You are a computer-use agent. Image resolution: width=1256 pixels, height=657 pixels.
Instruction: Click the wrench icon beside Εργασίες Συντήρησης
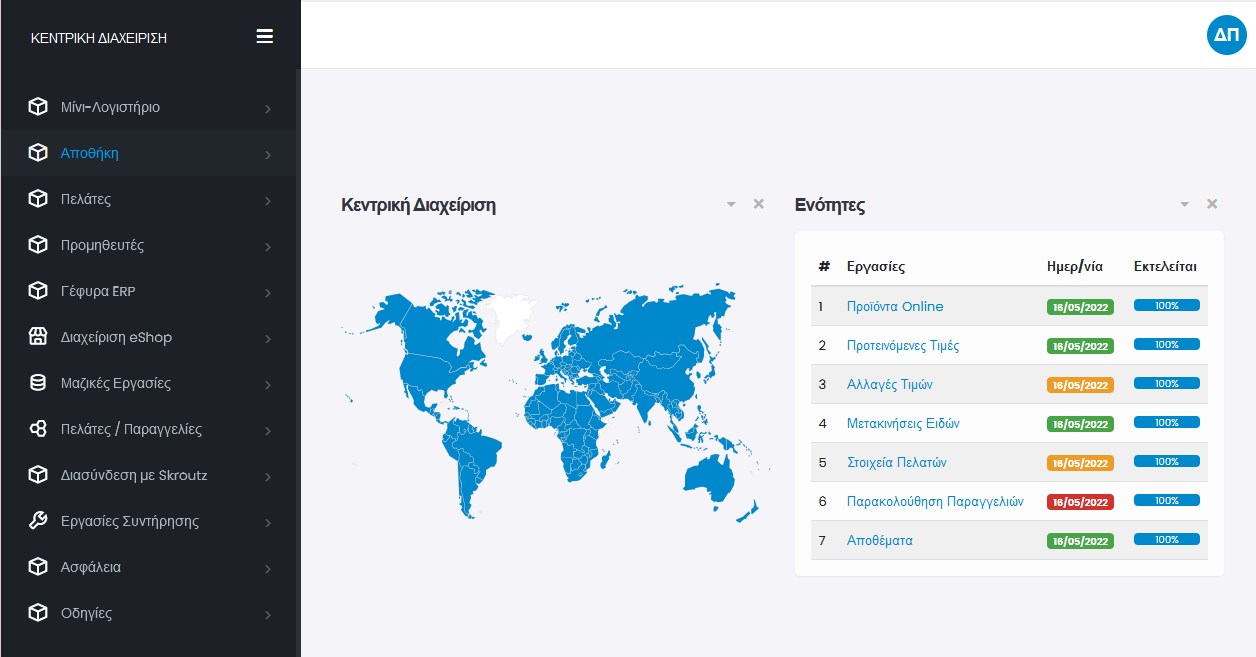click(x=38, y=521)
